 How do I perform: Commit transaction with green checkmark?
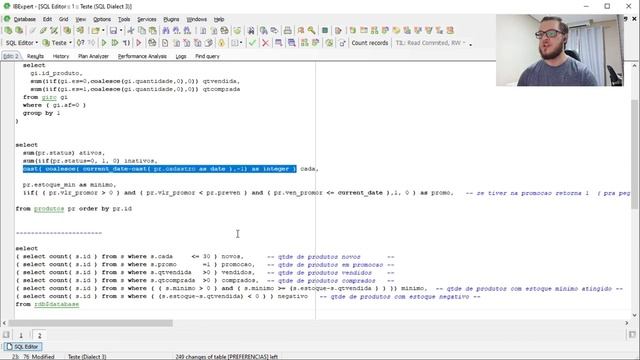252,43
